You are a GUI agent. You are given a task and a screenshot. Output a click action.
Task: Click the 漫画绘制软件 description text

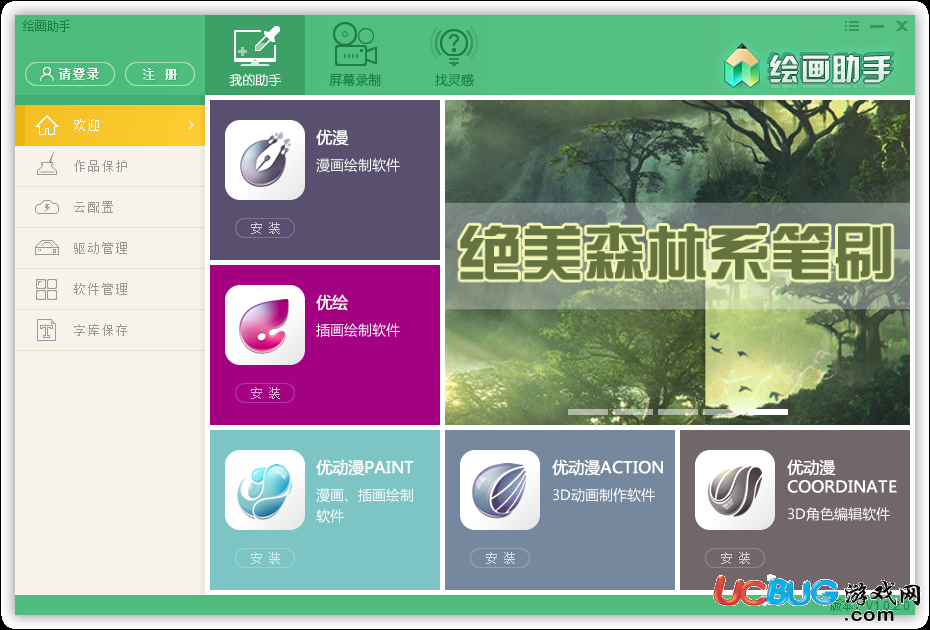358,165
